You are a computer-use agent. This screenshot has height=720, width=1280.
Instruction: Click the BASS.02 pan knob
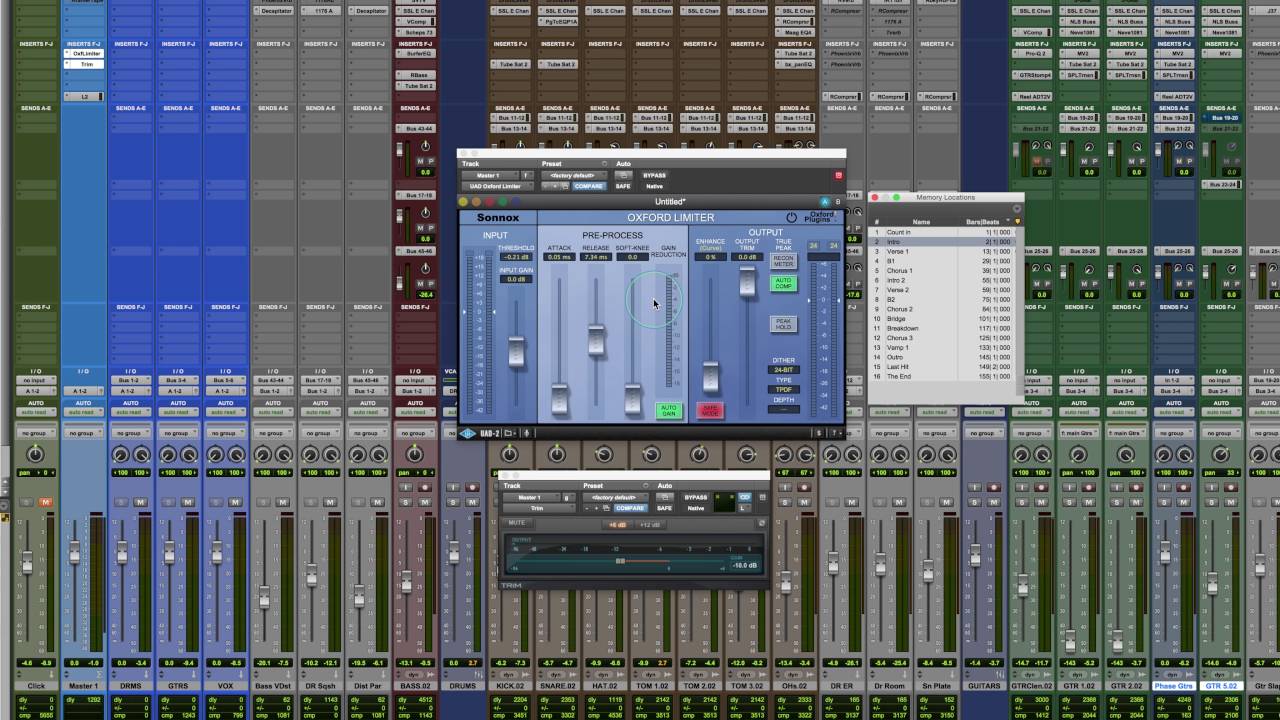(x=414, y=455)
